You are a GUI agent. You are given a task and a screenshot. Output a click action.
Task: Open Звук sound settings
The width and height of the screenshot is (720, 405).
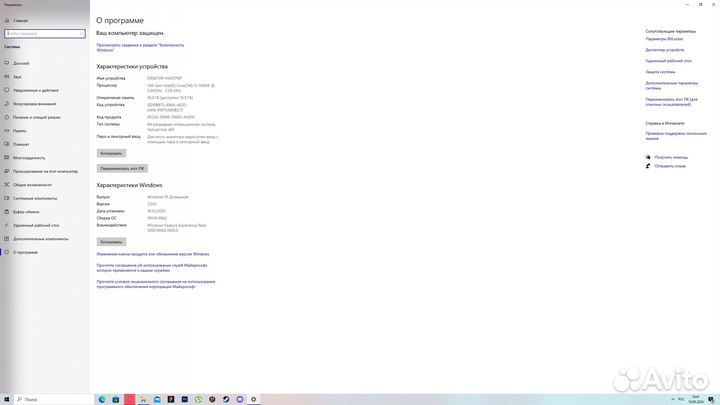[x=17, y=77]
